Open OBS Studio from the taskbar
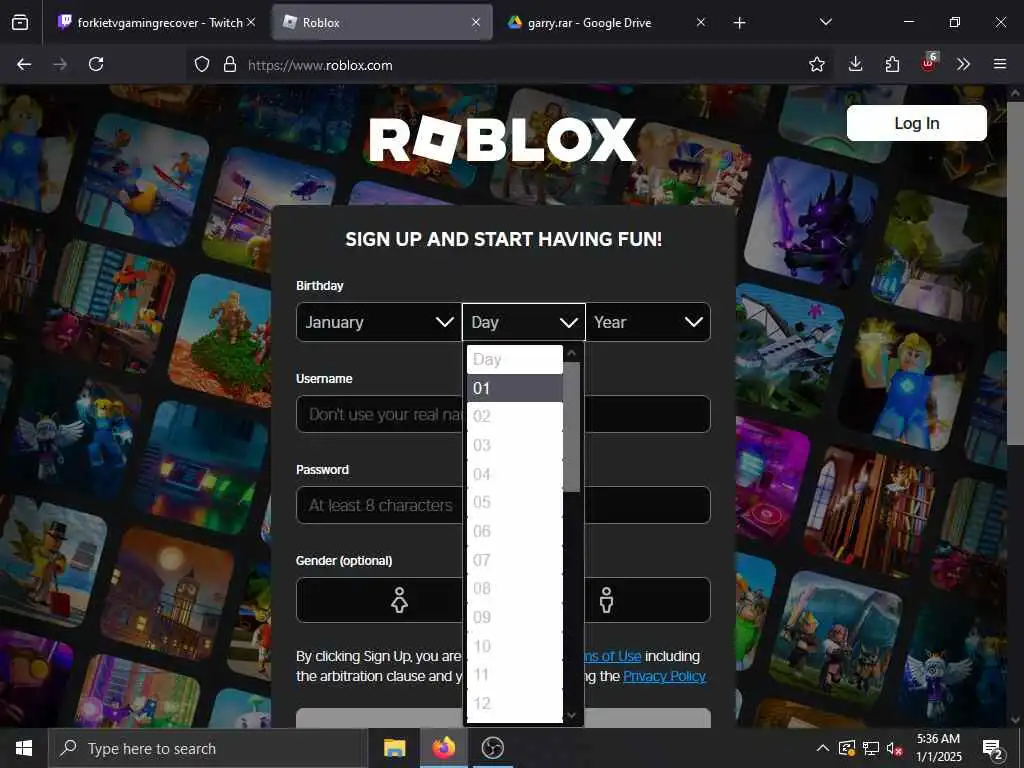Viewport: 1024px width, 768px height. [492, 748]
